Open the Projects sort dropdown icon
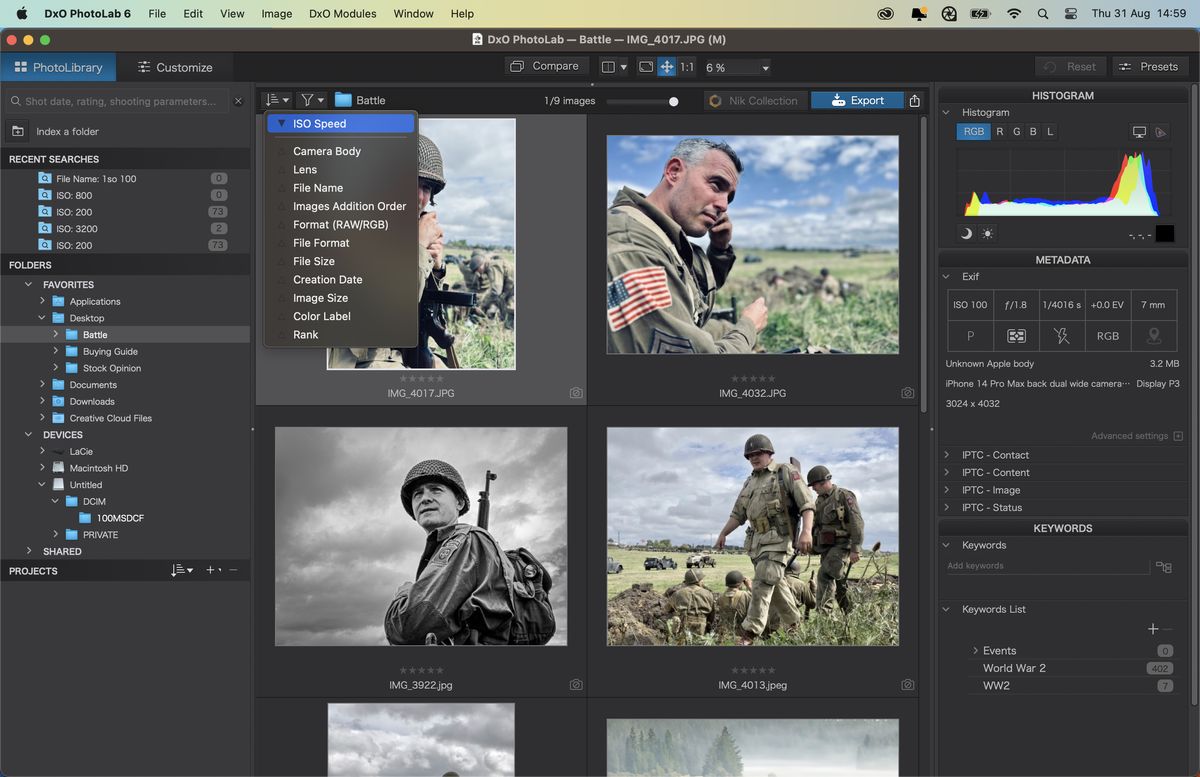This screenshot has width=1200, height=777. tap(181, 570)
